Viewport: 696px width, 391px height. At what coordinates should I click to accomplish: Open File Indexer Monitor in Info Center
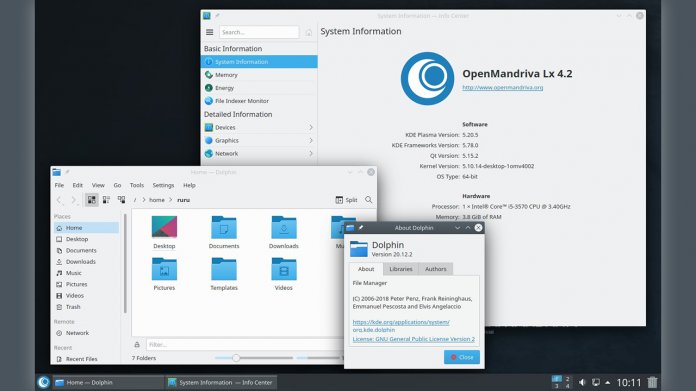(259, 101)
